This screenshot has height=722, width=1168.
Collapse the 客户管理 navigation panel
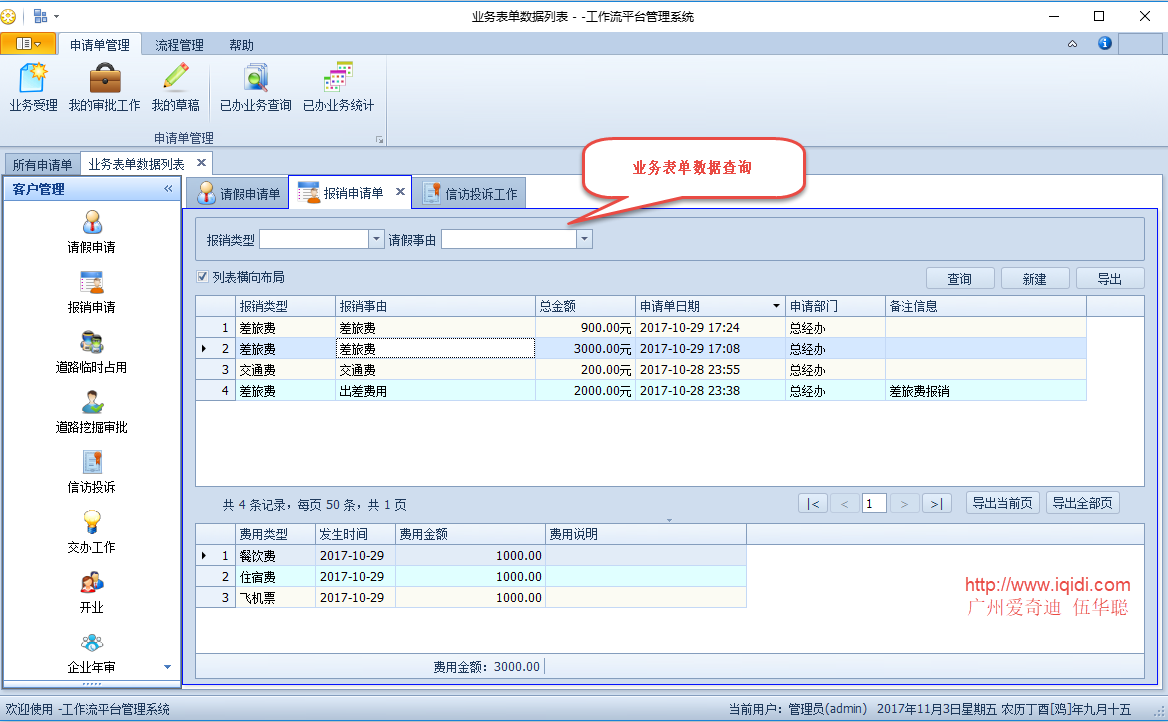pyautogui.click(x=168, y=189)
